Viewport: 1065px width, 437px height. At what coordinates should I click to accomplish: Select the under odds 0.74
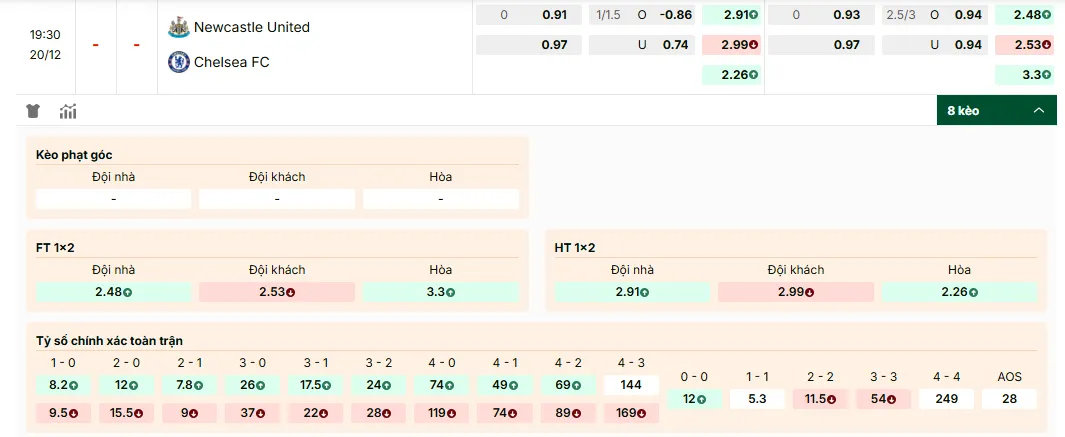point(676,45)
